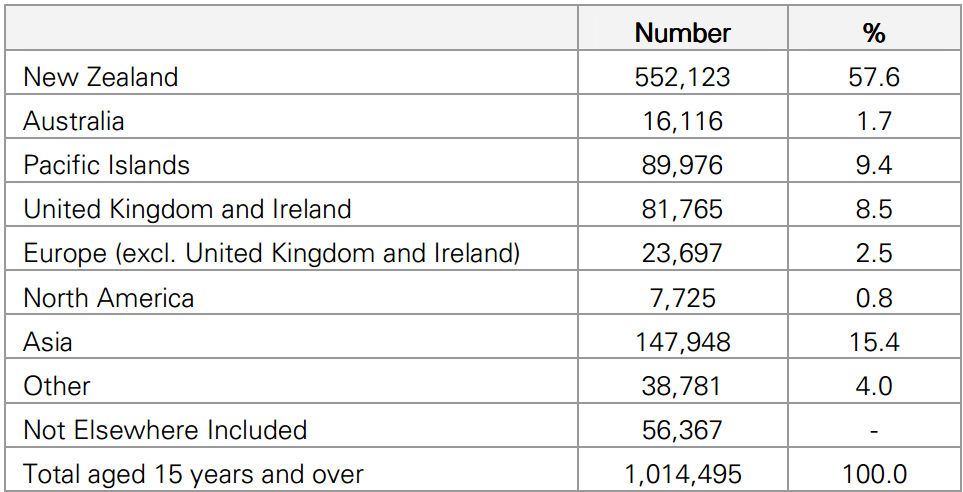Select Total aged 15 years and over
The image size is (963, 492).
coord(193,474)
